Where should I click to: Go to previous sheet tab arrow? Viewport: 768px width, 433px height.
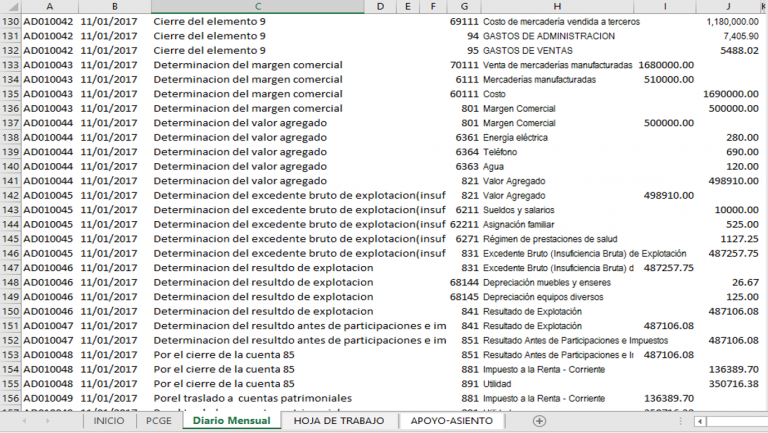24,421
